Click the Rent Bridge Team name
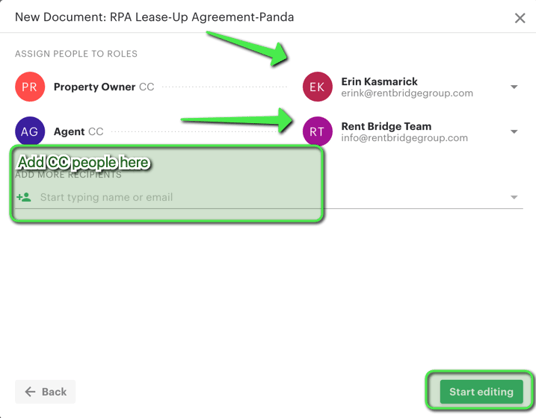 tap(386, 126)
